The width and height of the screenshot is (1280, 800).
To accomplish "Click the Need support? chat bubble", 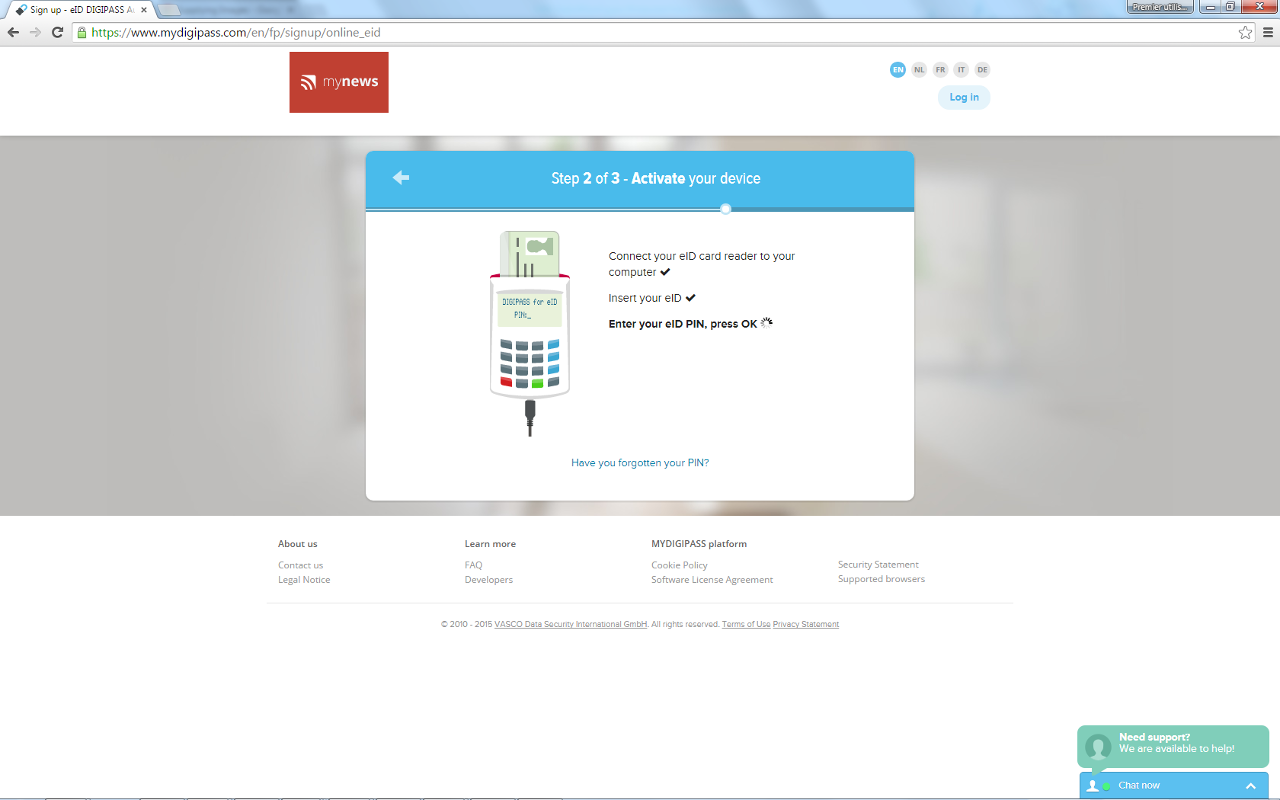I will 1173,747.
